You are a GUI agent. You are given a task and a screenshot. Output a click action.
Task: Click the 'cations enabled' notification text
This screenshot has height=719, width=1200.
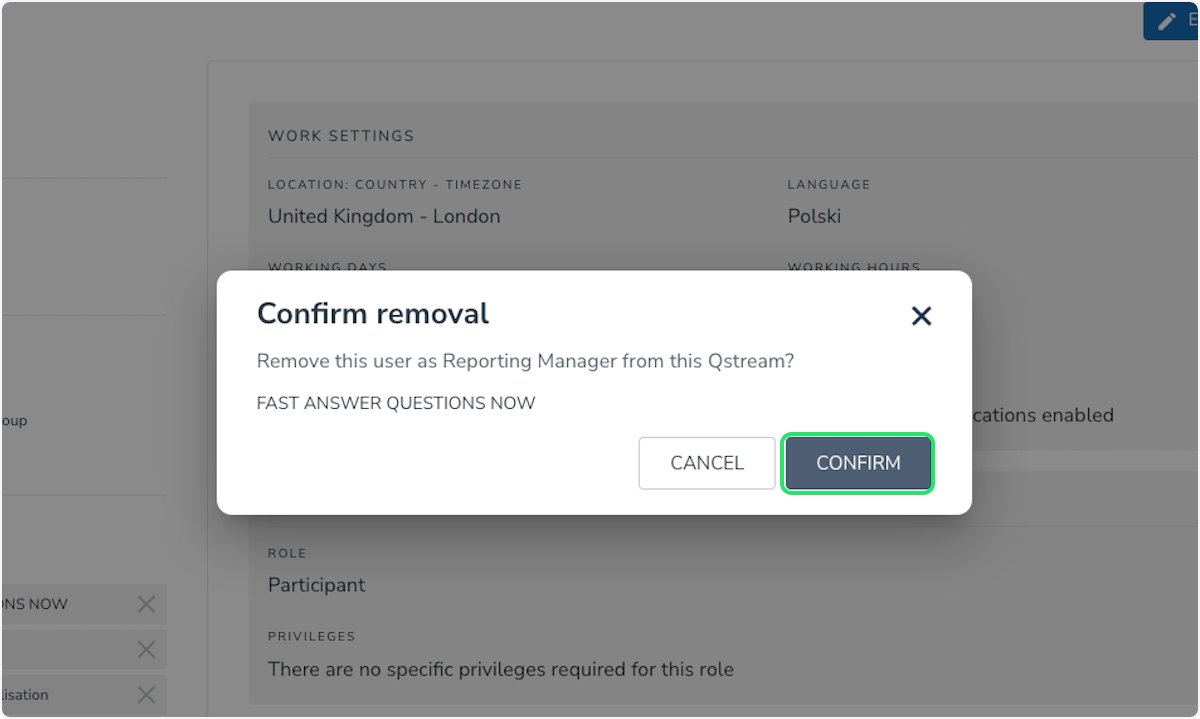(1044, 415)
